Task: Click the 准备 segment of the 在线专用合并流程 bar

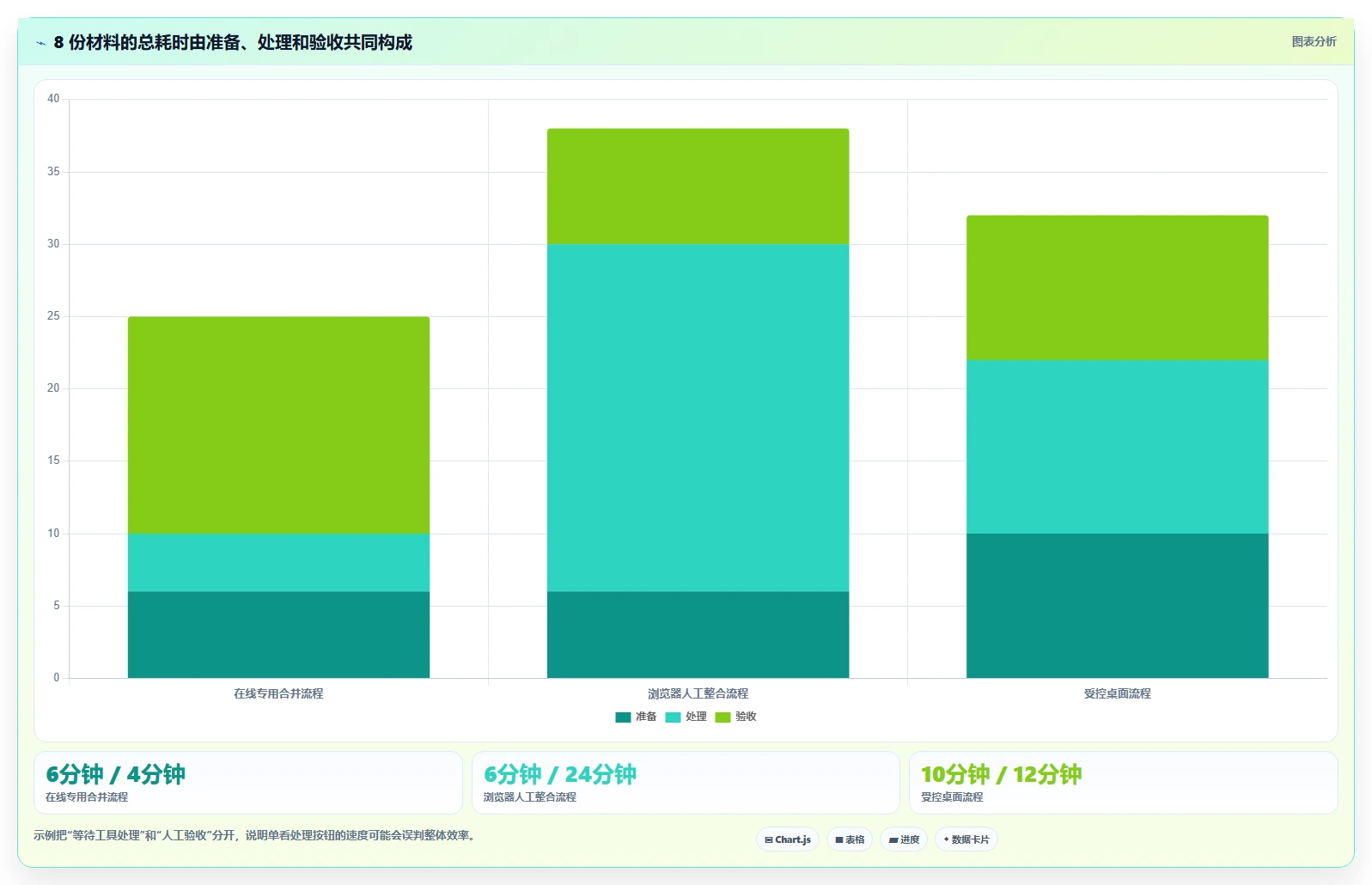Action: 278,635
